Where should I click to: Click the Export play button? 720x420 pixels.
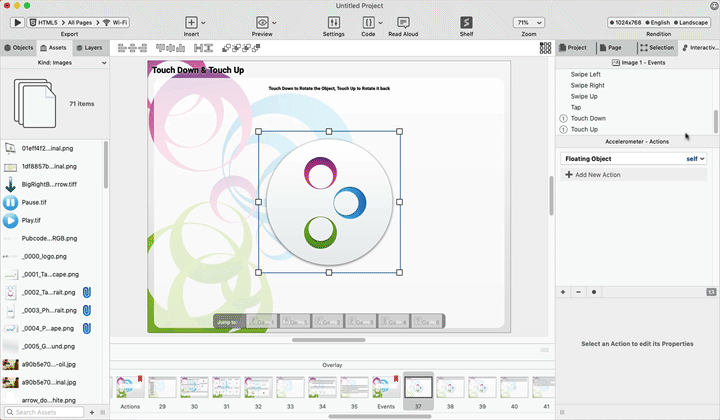pos(17,22)
